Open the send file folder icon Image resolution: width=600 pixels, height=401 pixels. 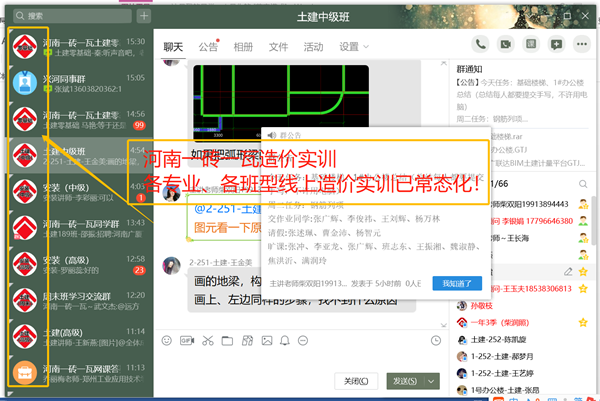(227, 341)
